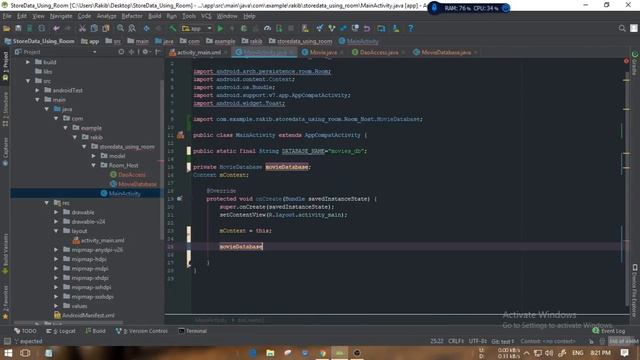The image size is (640, 360).
Task: Expand the values folder
Action: coord(56,306)
